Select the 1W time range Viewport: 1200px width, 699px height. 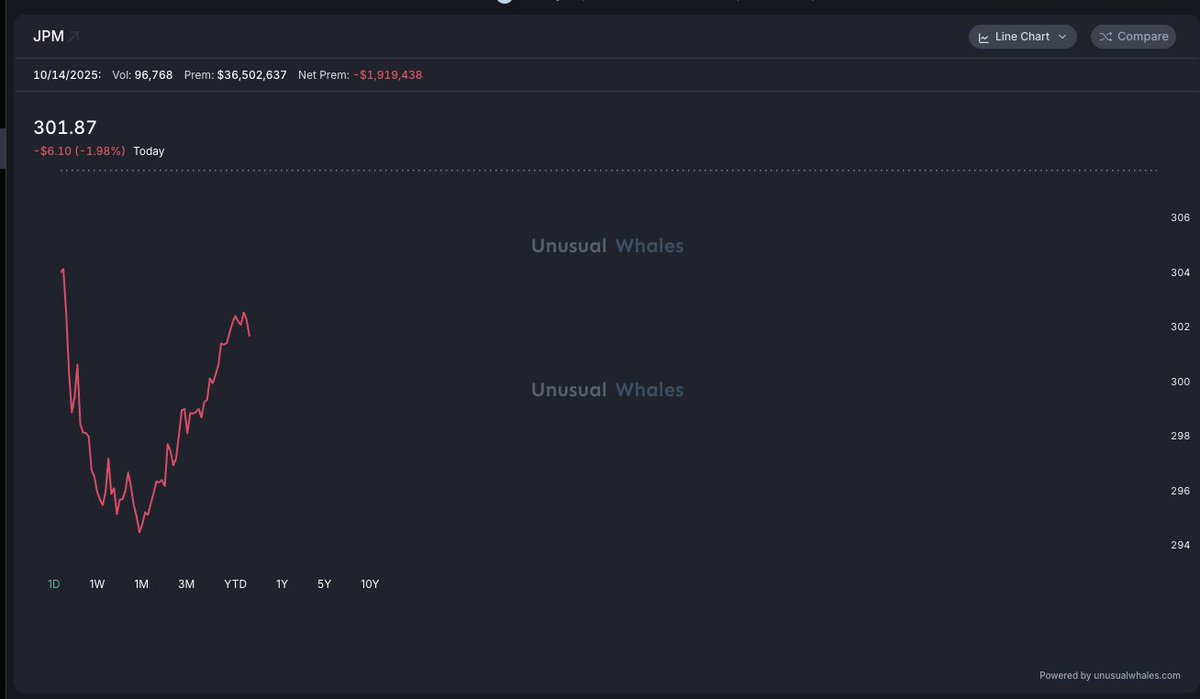[x=97, y=584]
